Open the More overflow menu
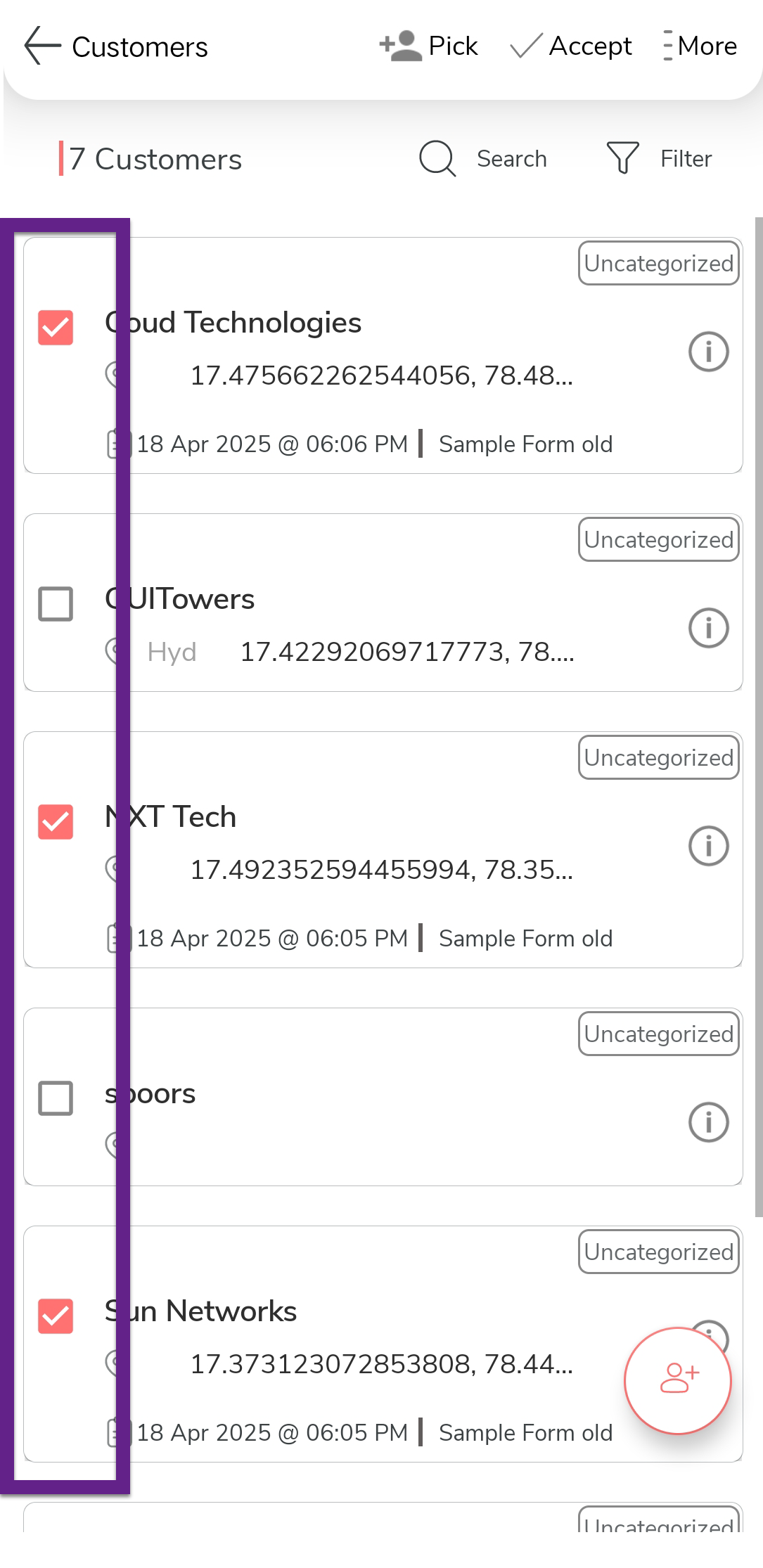This screenshot has width=763, height=1568. 667,46
